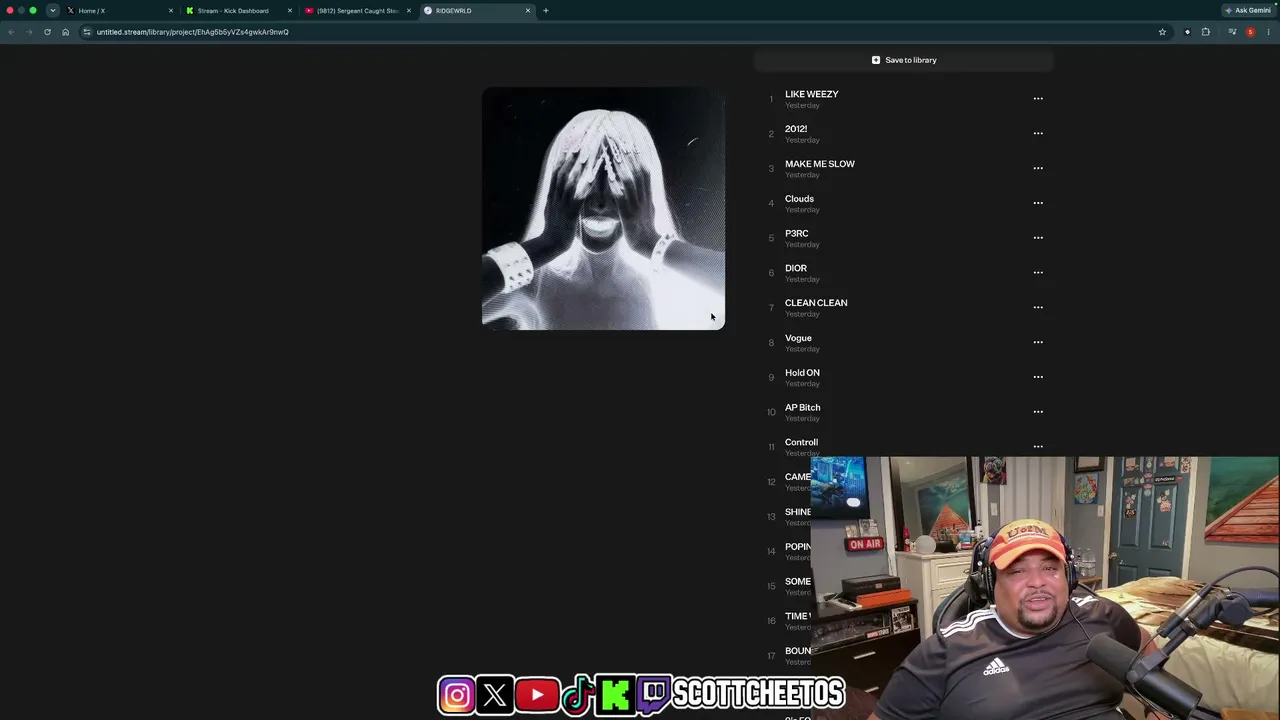The height and width of the screenshot is (720, 1280).
Task: Open a new browser tab
Action: [x=546, y=11]
